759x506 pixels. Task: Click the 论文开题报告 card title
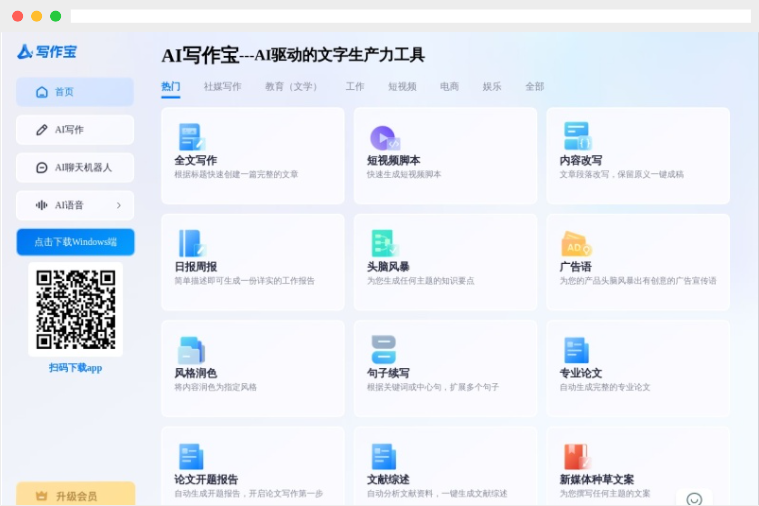click(206, 480)
